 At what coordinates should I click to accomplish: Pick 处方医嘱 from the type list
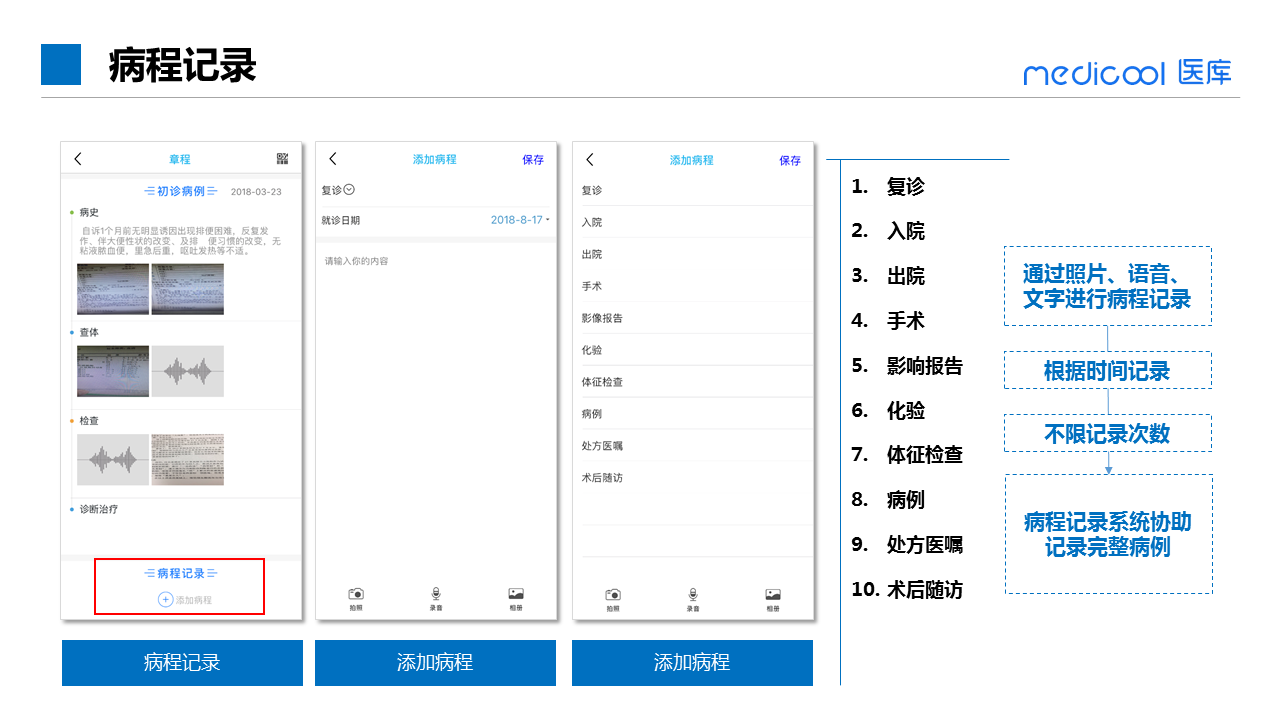(x=602, y=446)
